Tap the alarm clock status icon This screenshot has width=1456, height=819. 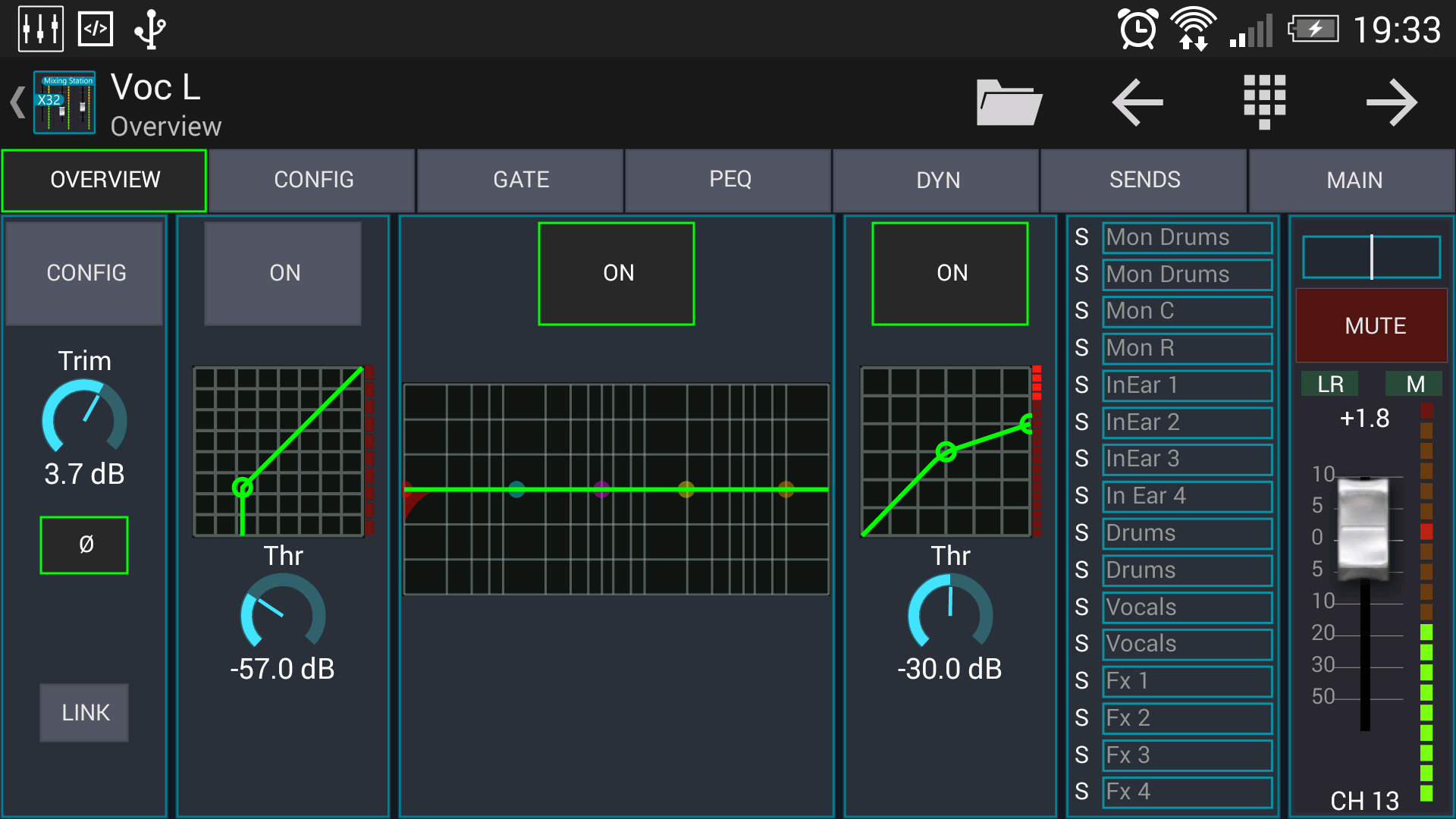[x=1138, y=30]
